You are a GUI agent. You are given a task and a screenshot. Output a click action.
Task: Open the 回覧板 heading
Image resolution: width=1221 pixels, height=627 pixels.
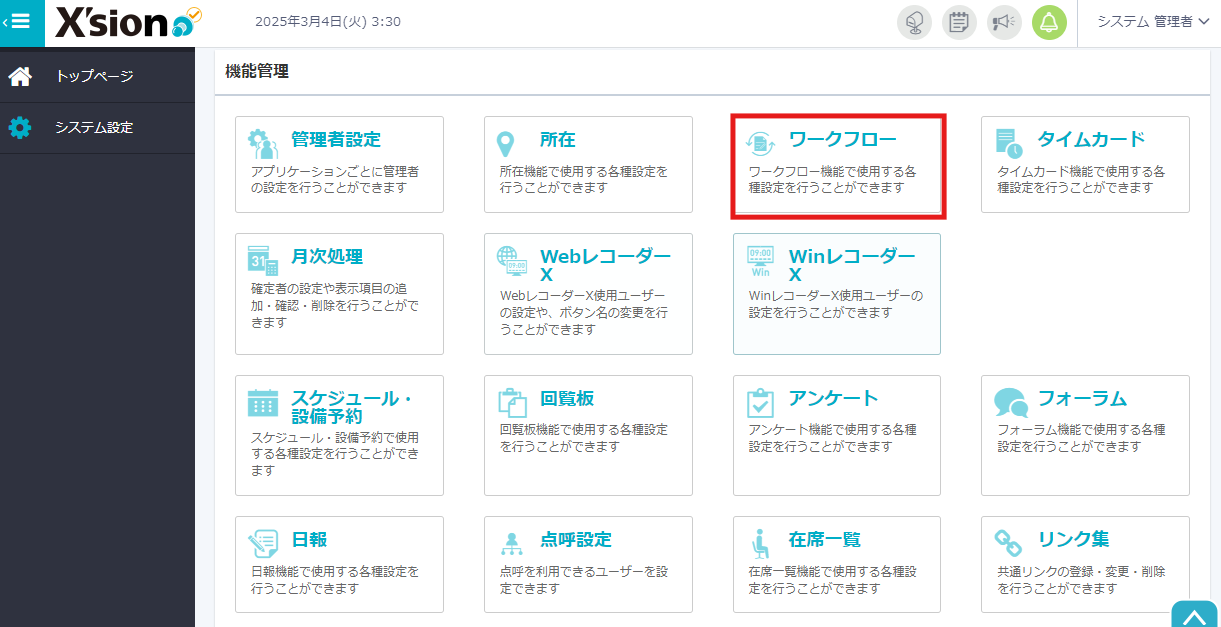click(x=567, y=398)
